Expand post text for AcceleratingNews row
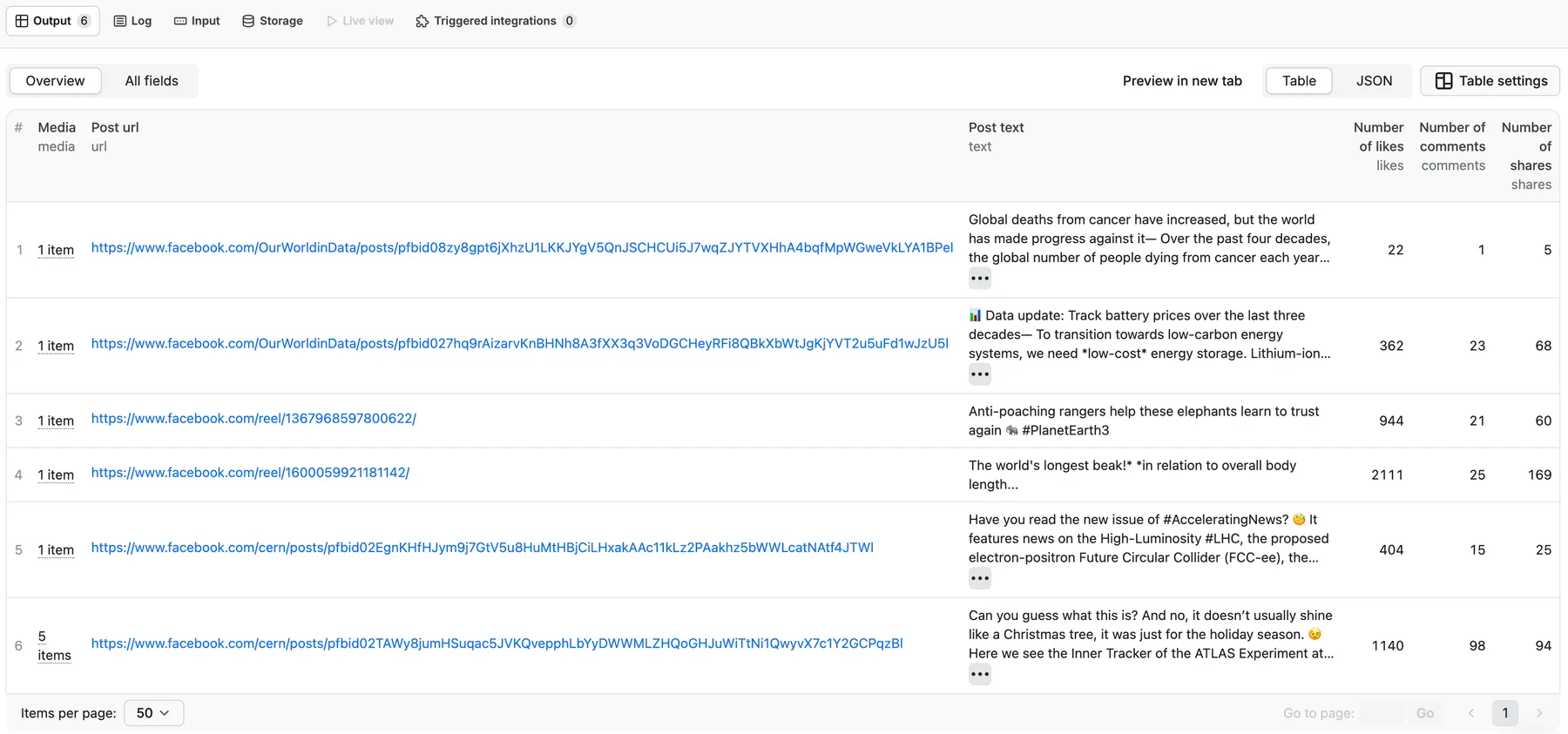Image resolution: width=1568 pixels, height=734 pixels. (980, 578)
